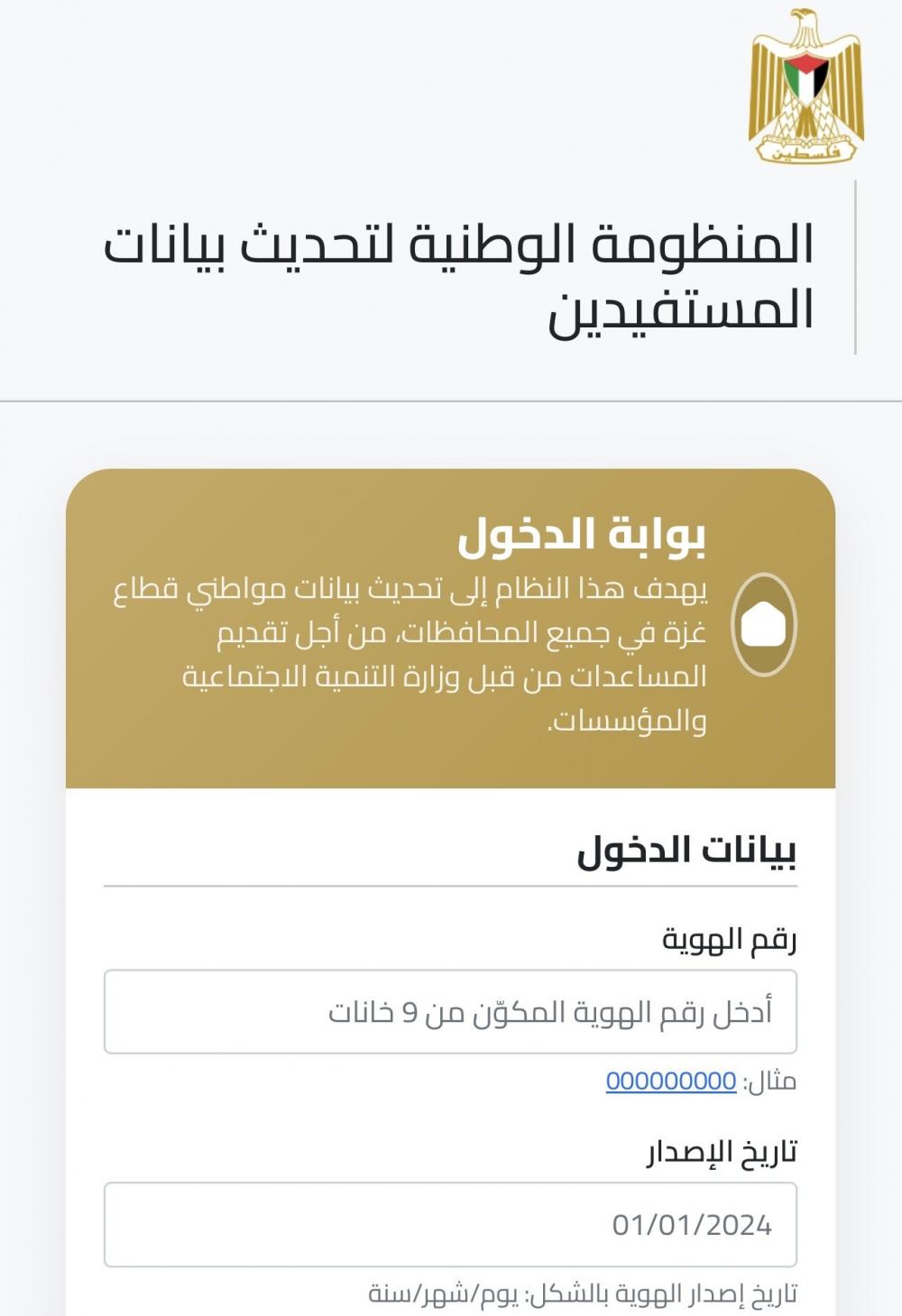Click the رقم الهوية field label
This screenshot has width=902, height=1316.
730,940
